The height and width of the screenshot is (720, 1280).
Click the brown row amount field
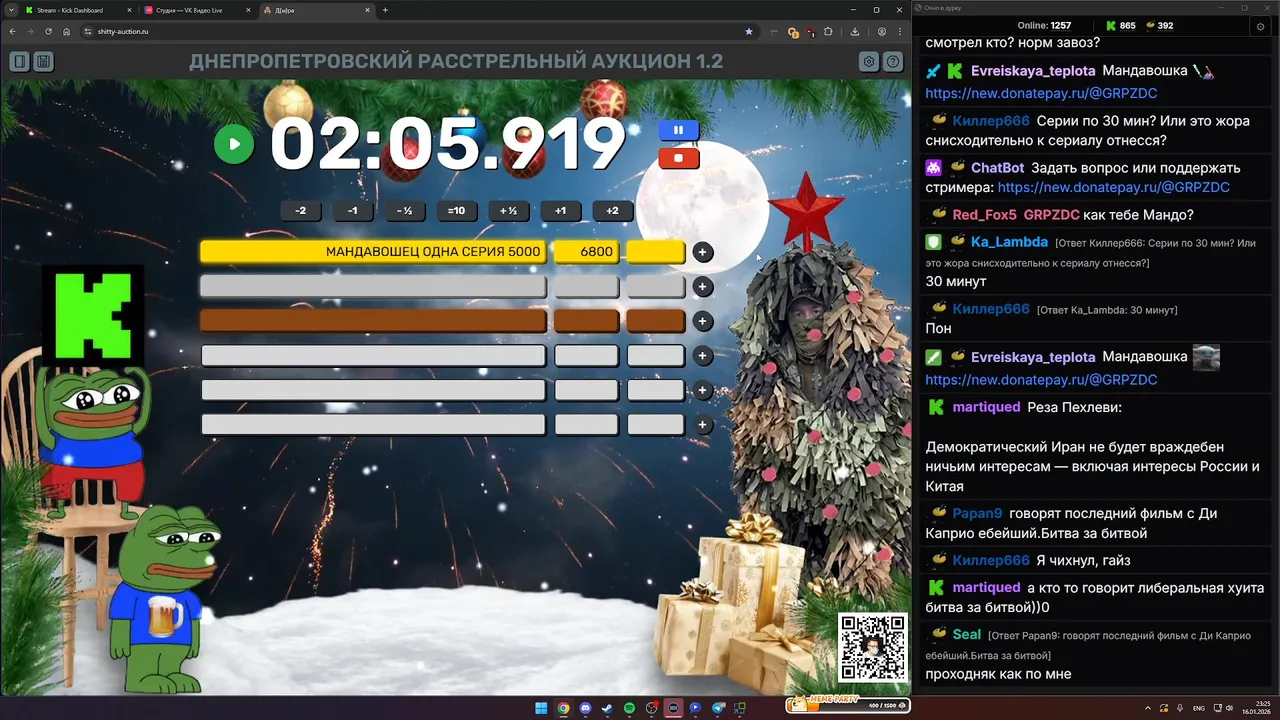[586, 321]
